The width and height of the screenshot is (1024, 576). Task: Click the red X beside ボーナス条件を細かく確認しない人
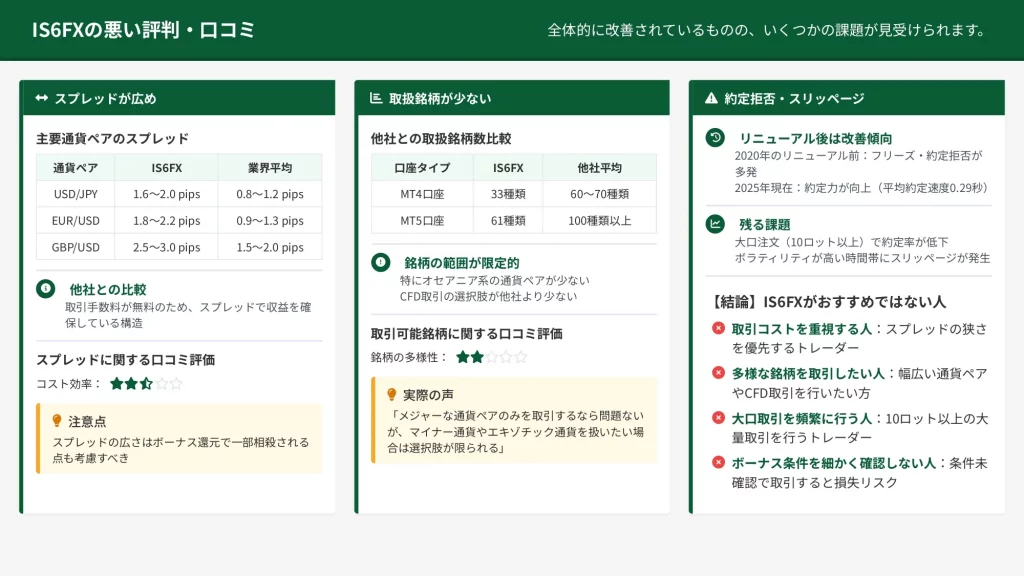[718, 462]
